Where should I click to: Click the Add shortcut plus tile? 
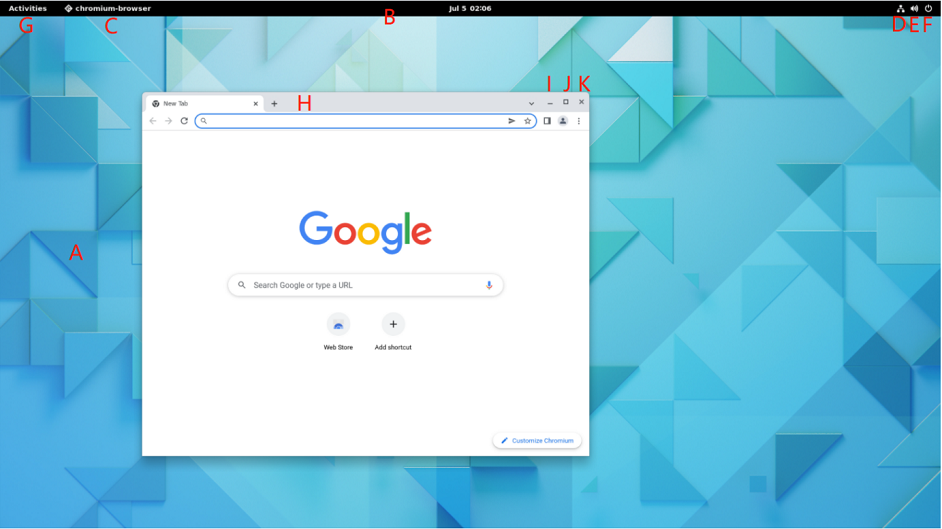point(393,324)
